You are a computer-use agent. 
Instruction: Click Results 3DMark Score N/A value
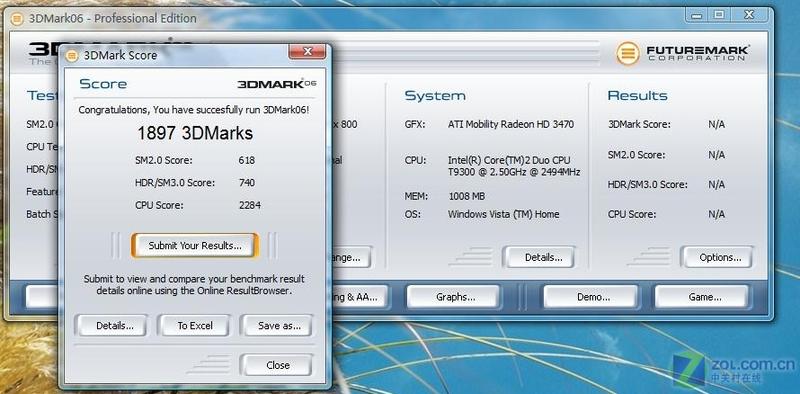click(716, 125)
